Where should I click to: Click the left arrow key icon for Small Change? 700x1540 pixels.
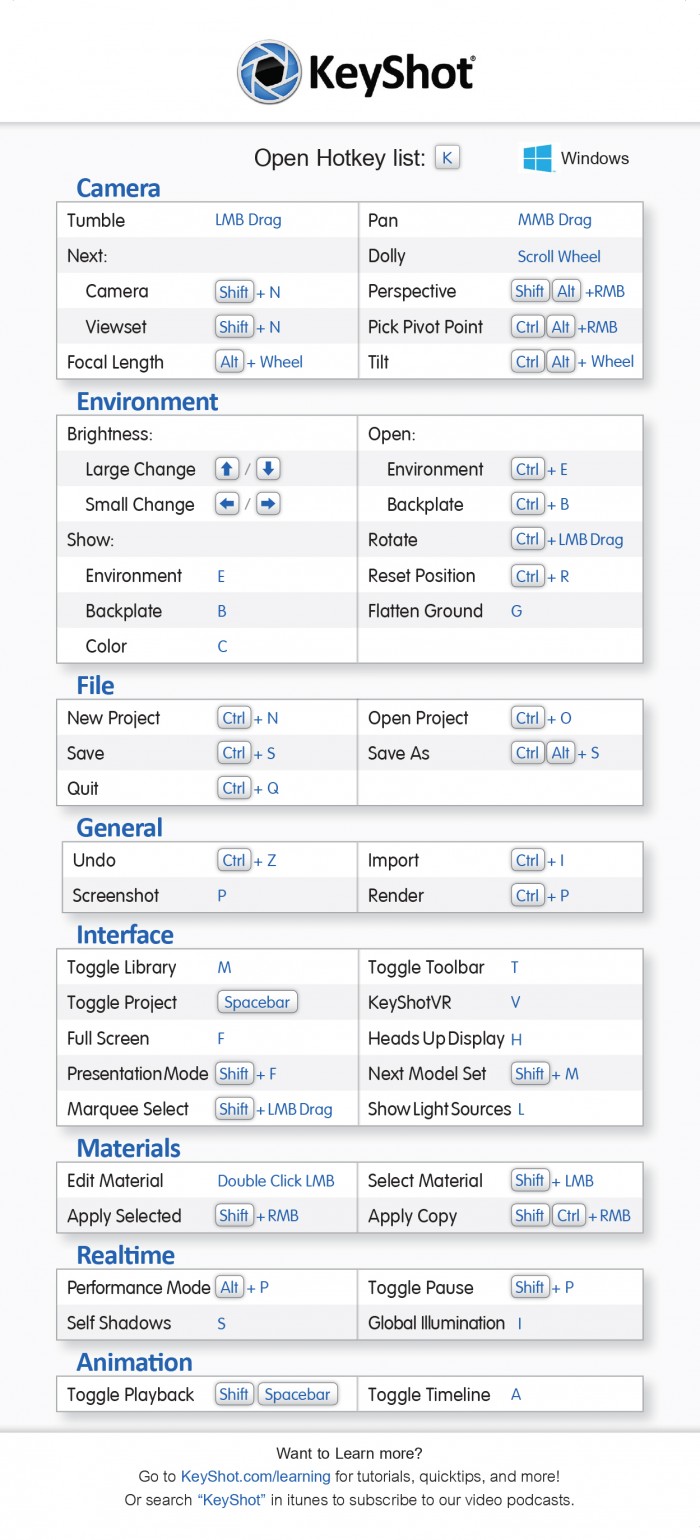(227, 504)
